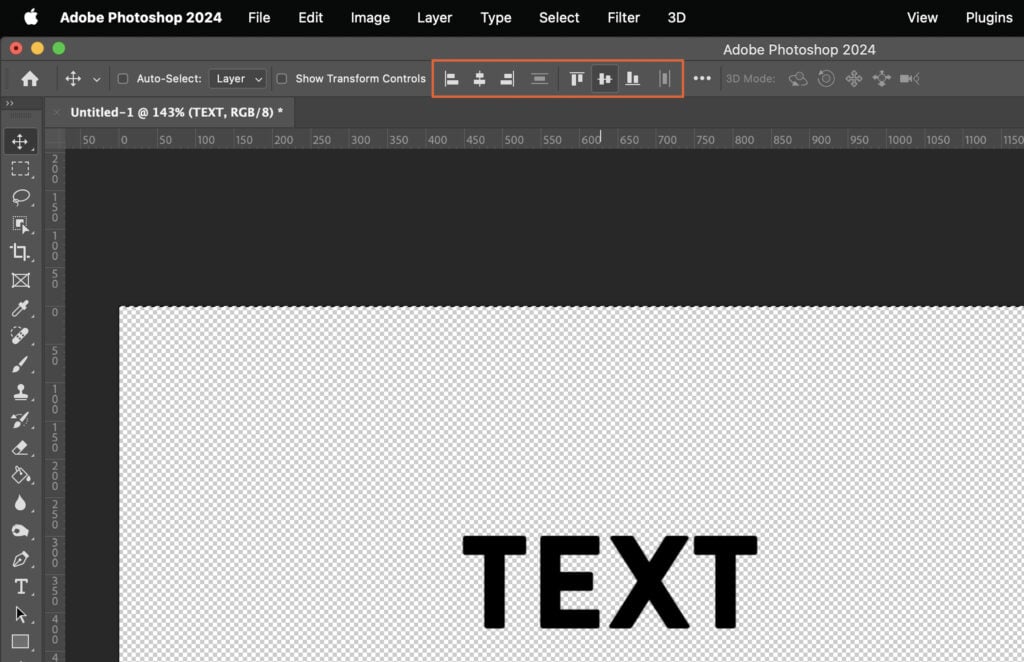Click the Home screen button
Viewport: 1024px width, 662px height.
(30, 78)
